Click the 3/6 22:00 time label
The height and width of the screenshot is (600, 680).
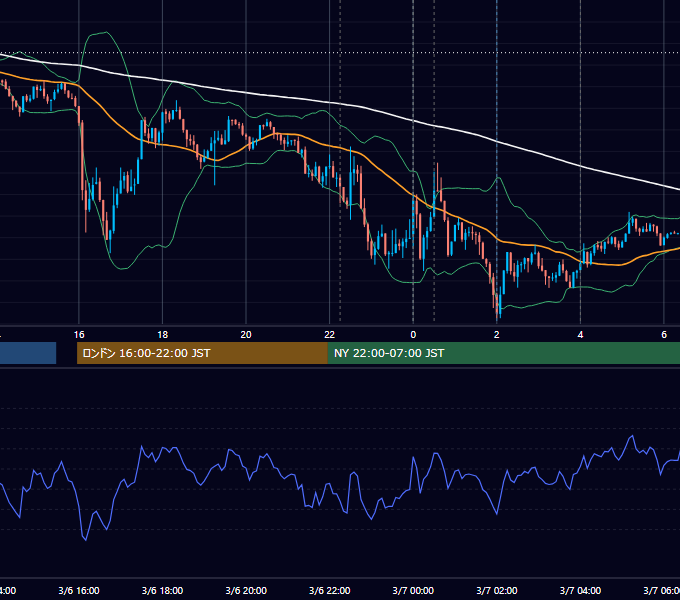coord(330,590)
